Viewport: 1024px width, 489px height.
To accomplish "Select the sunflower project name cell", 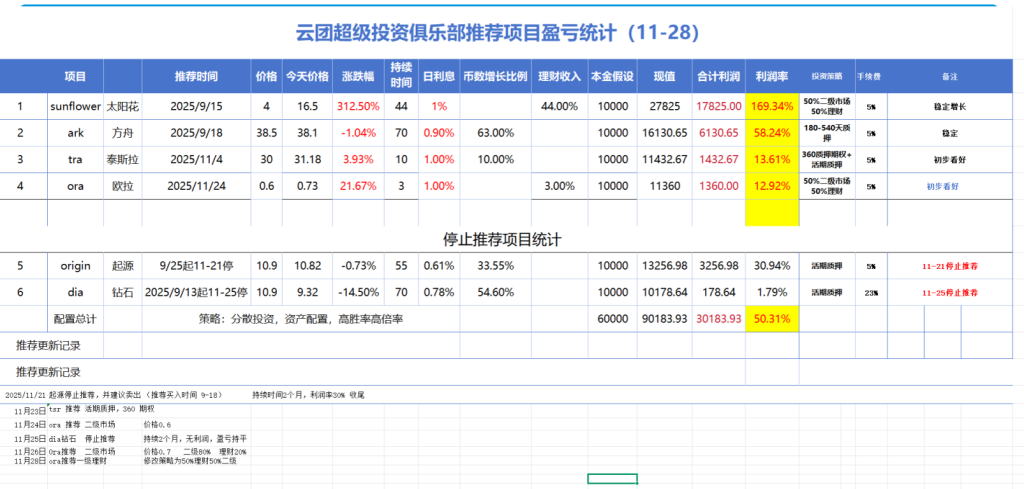I will pos(75,106).
